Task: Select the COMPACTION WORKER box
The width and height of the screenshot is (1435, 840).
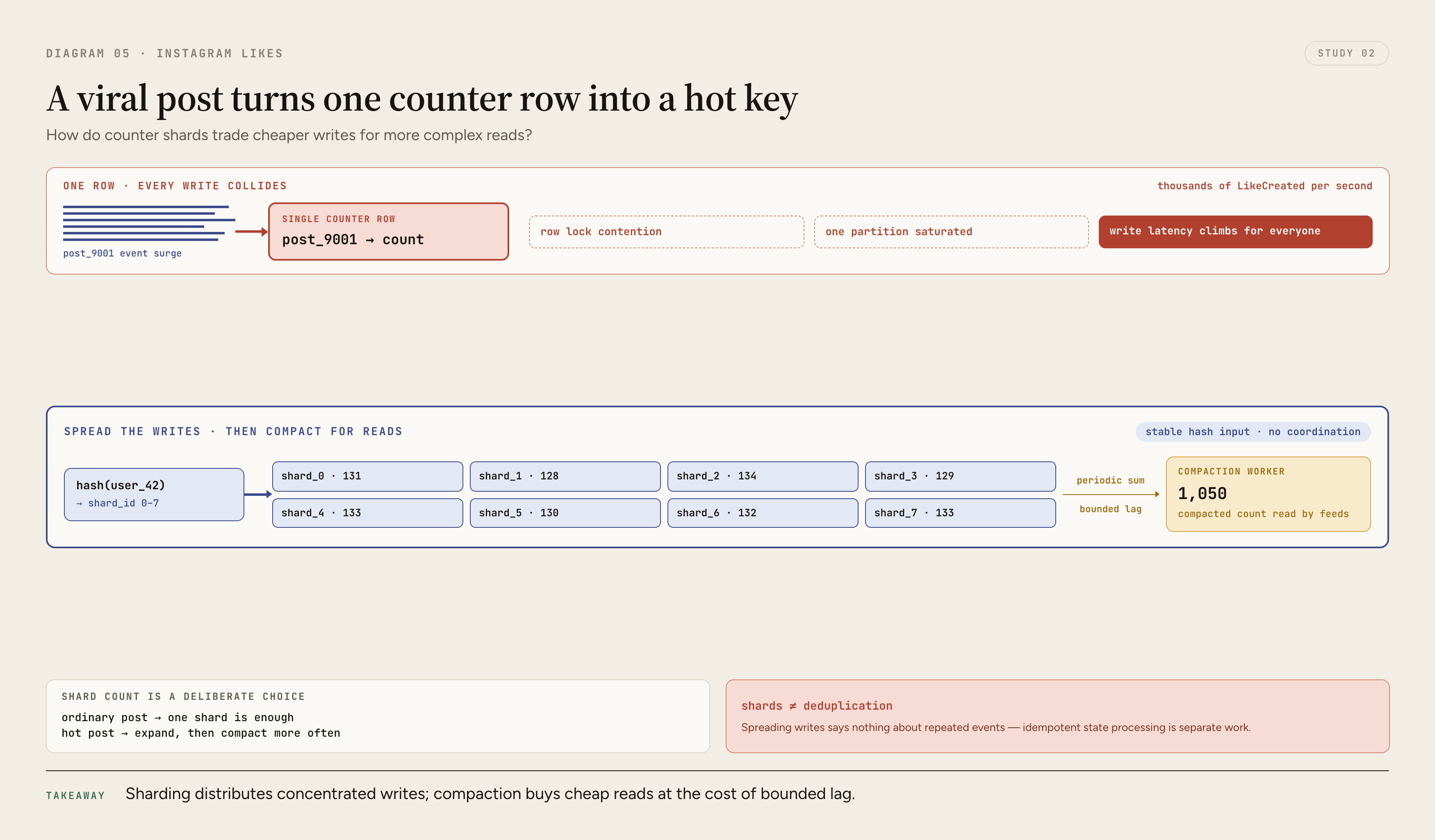Action: coord(1268,494)
